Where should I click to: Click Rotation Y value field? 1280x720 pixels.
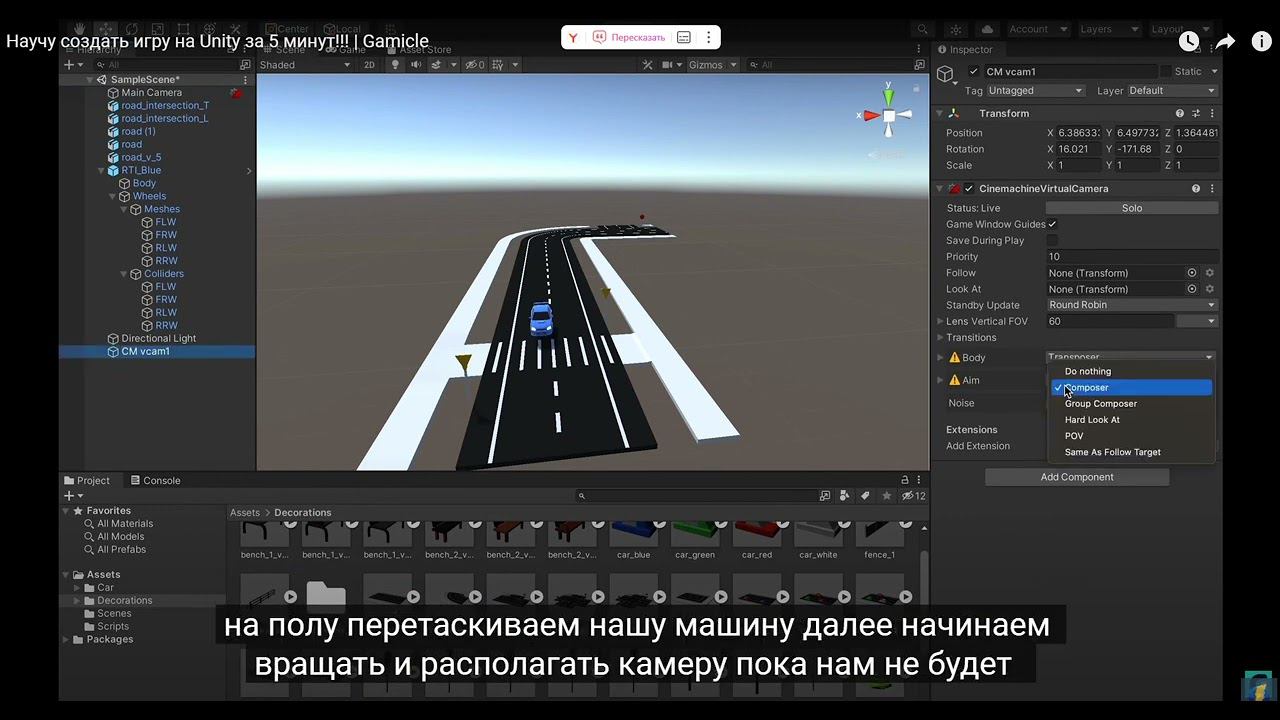tap(1138, 149)
